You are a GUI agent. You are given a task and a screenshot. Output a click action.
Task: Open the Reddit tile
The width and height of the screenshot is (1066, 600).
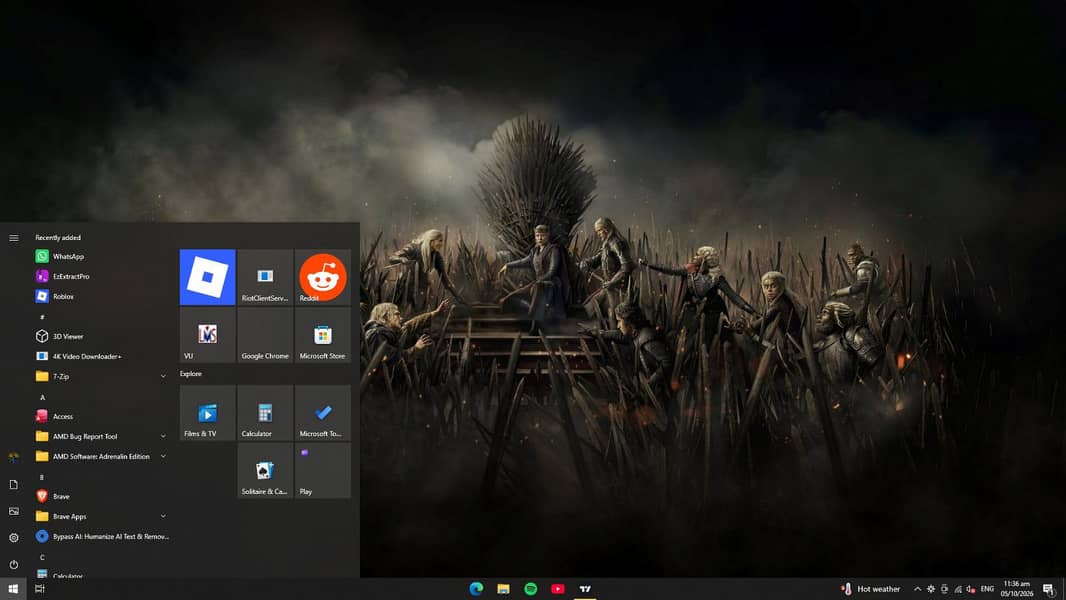pos(323,277)
